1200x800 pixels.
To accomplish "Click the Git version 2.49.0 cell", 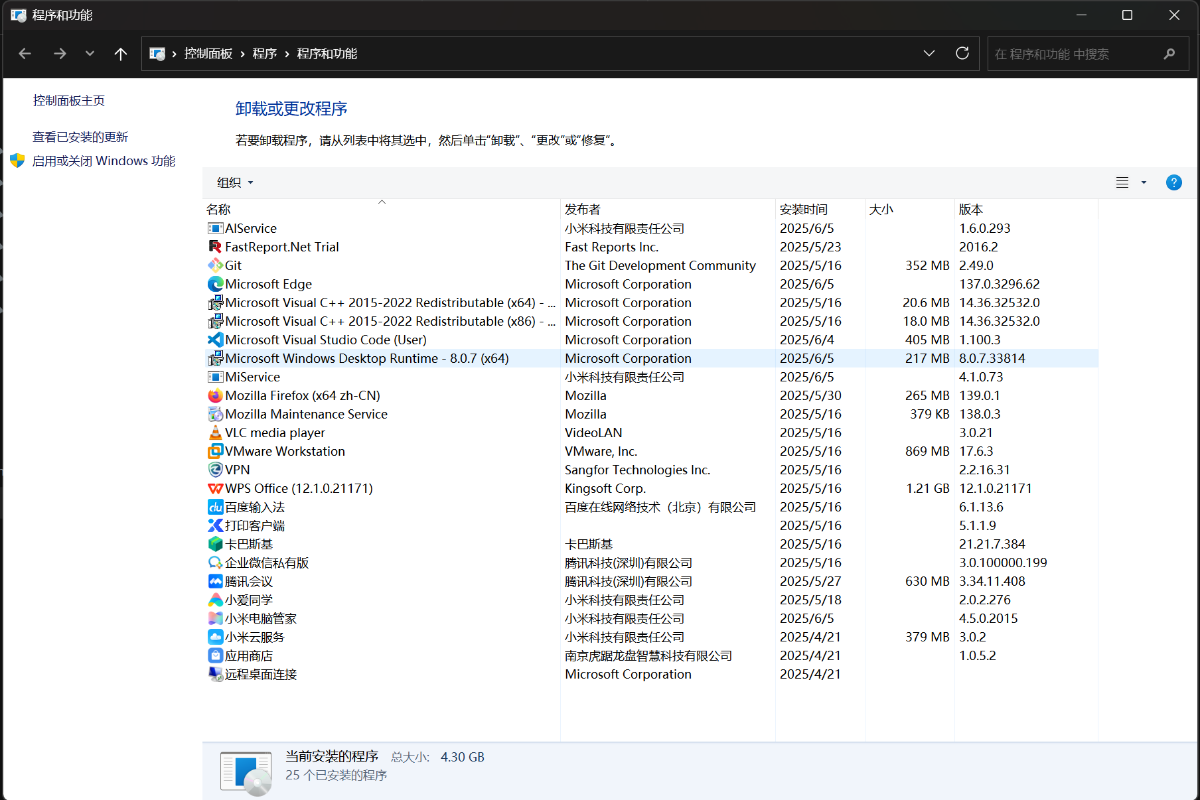I will point(977,266).
